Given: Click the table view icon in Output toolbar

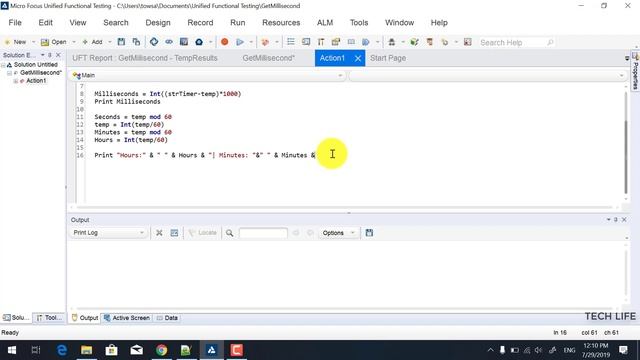Looking at the screenshot, I should [174, 233].
